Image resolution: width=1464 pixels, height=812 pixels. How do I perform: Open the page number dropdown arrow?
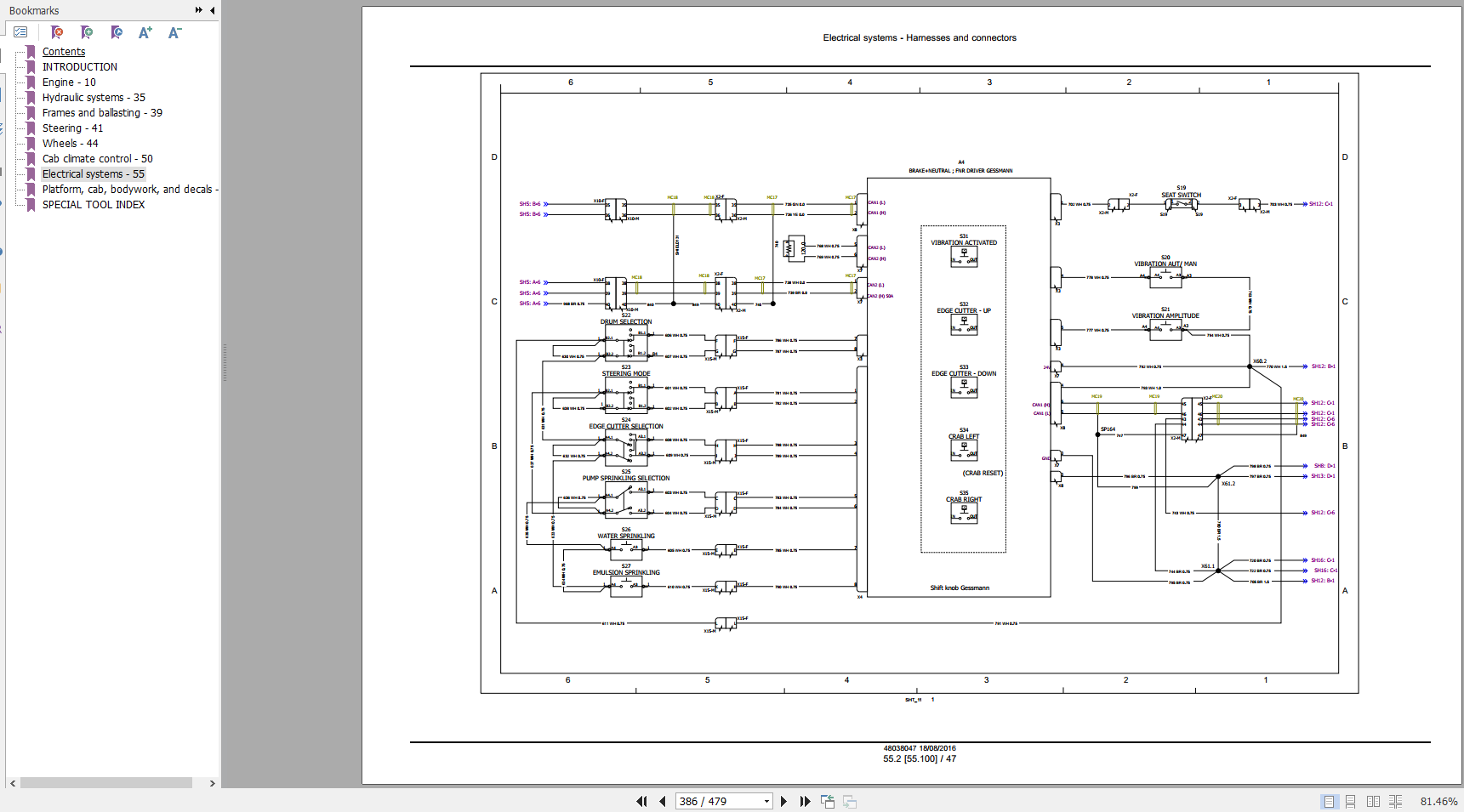(766, 801)
